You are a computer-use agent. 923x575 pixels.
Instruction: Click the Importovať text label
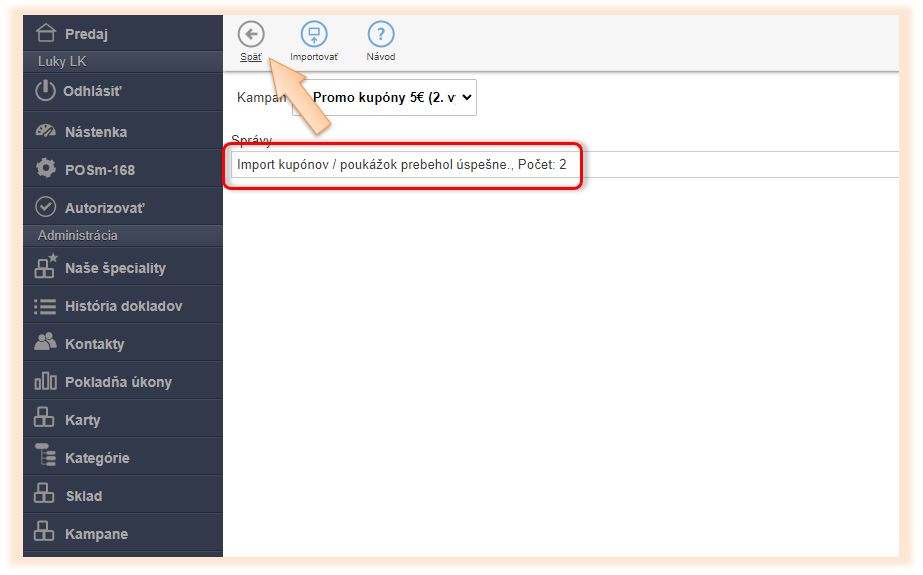tap(314, 57)
